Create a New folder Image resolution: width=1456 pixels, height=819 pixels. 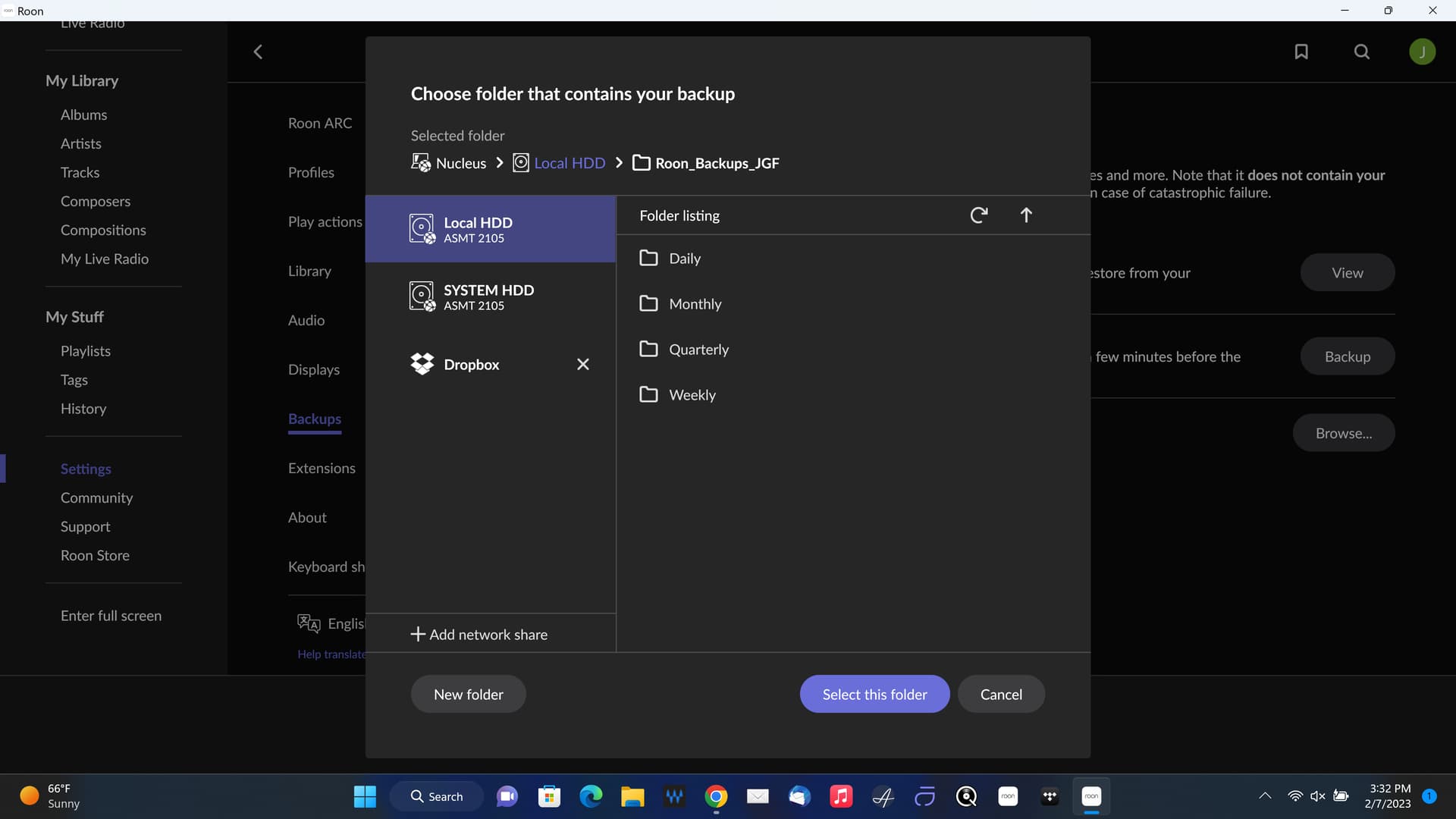469,694
